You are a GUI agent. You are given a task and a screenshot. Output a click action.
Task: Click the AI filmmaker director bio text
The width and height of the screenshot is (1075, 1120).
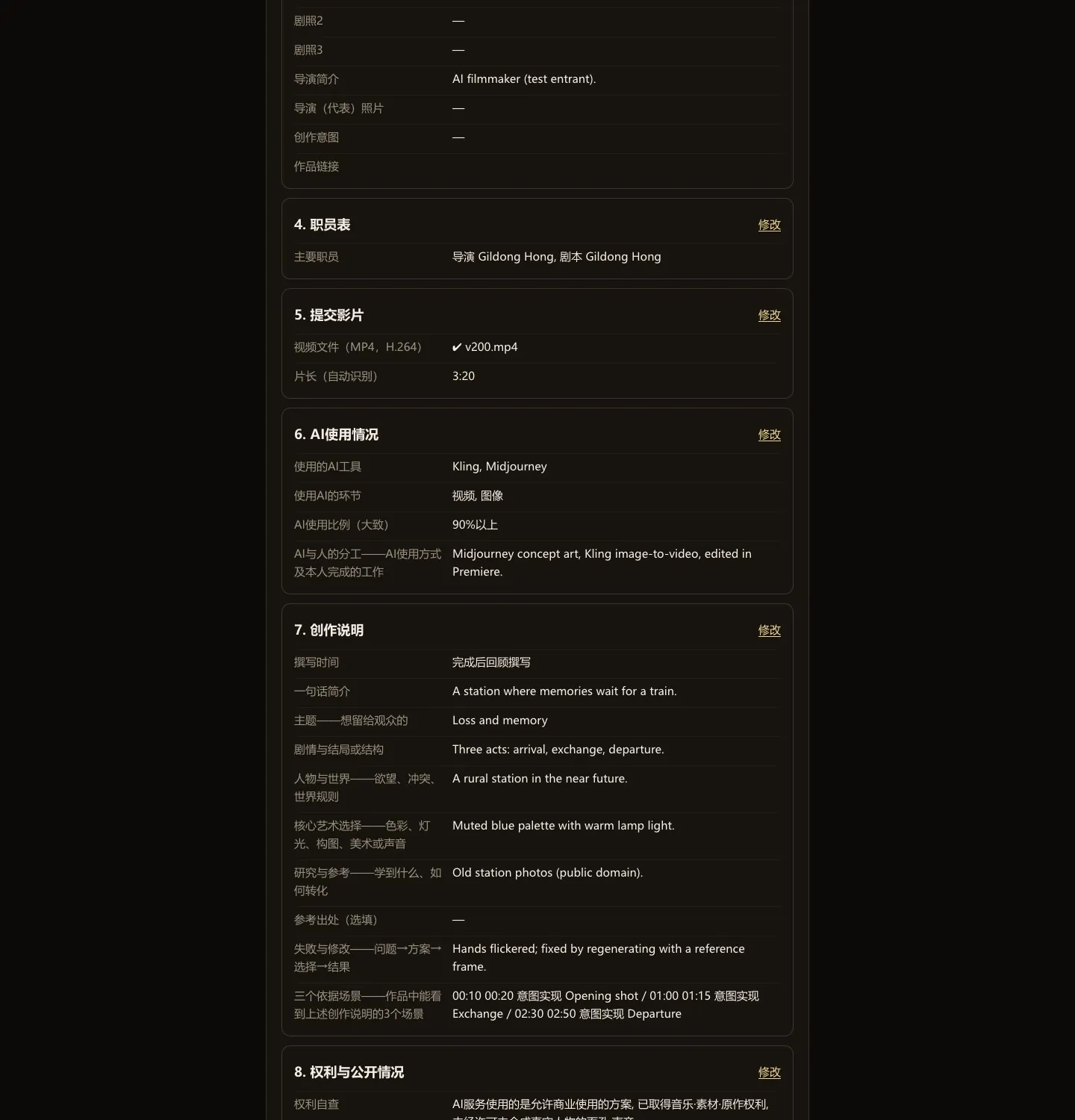point(524,79)
